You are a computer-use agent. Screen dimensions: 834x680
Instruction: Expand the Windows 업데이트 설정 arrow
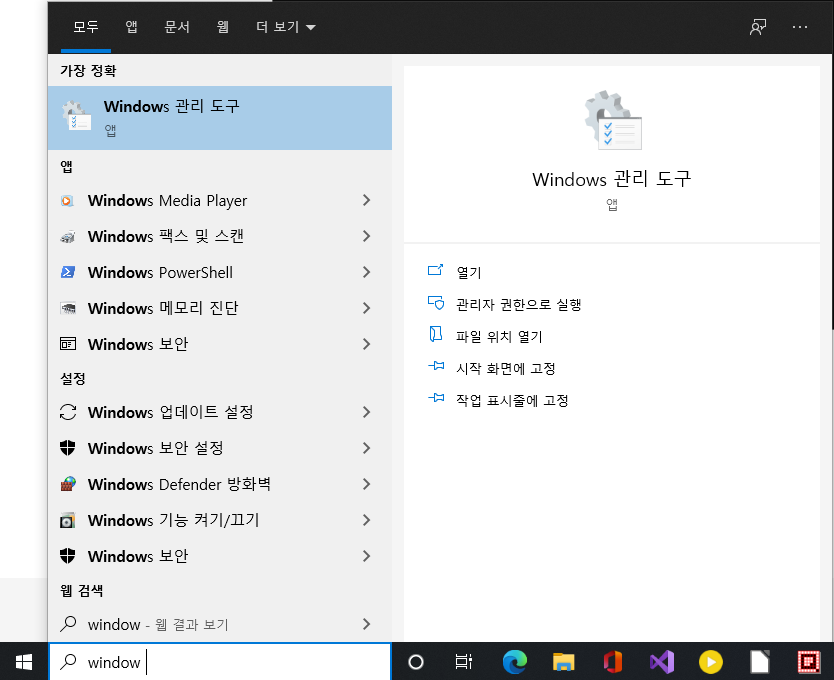click(x=366, y=412)
